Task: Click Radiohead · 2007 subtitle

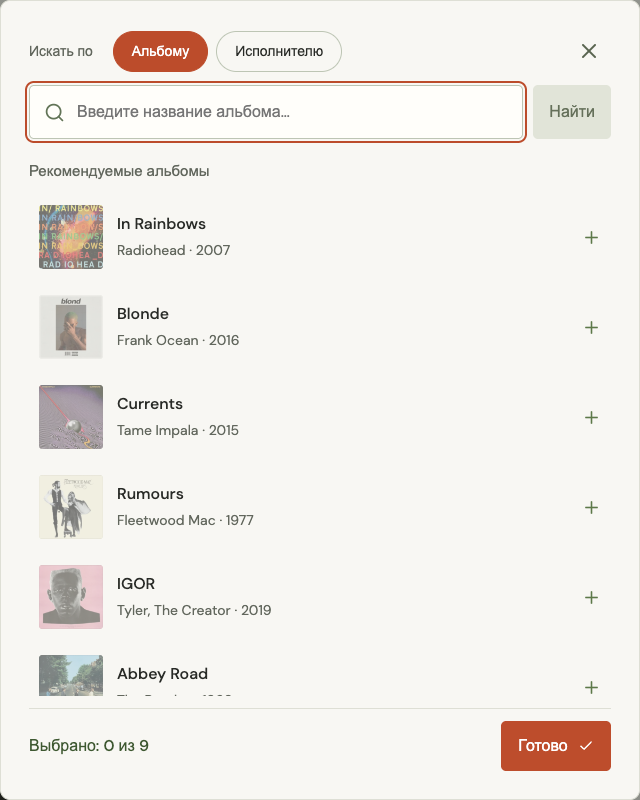Action: tap(174, 251)
